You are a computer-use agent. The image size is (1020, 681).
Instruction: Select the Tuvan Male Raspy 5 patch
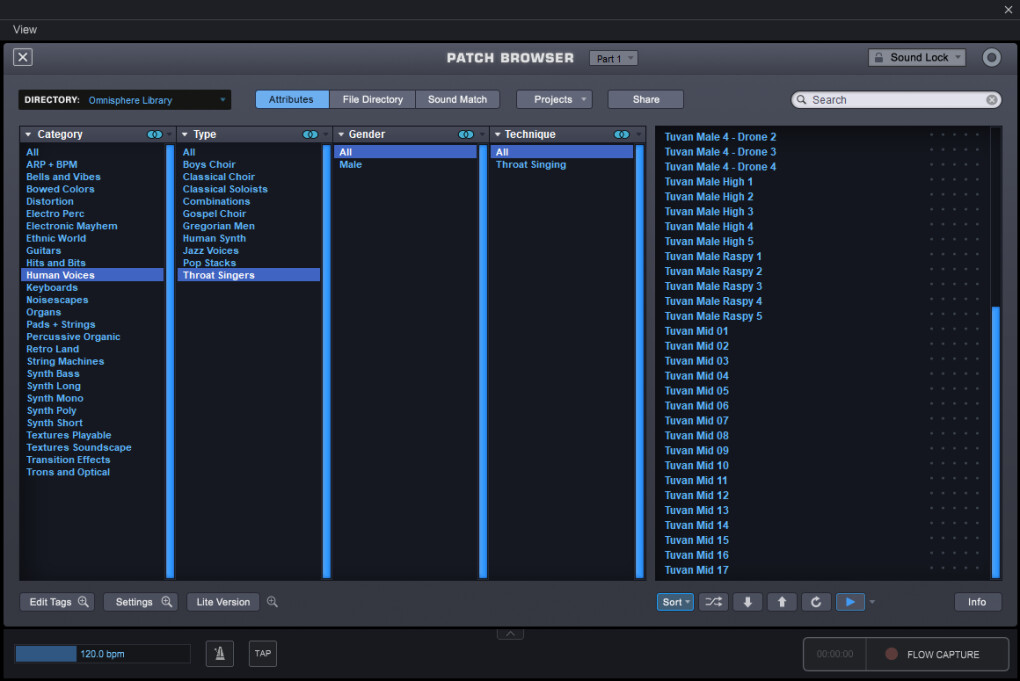823,316
